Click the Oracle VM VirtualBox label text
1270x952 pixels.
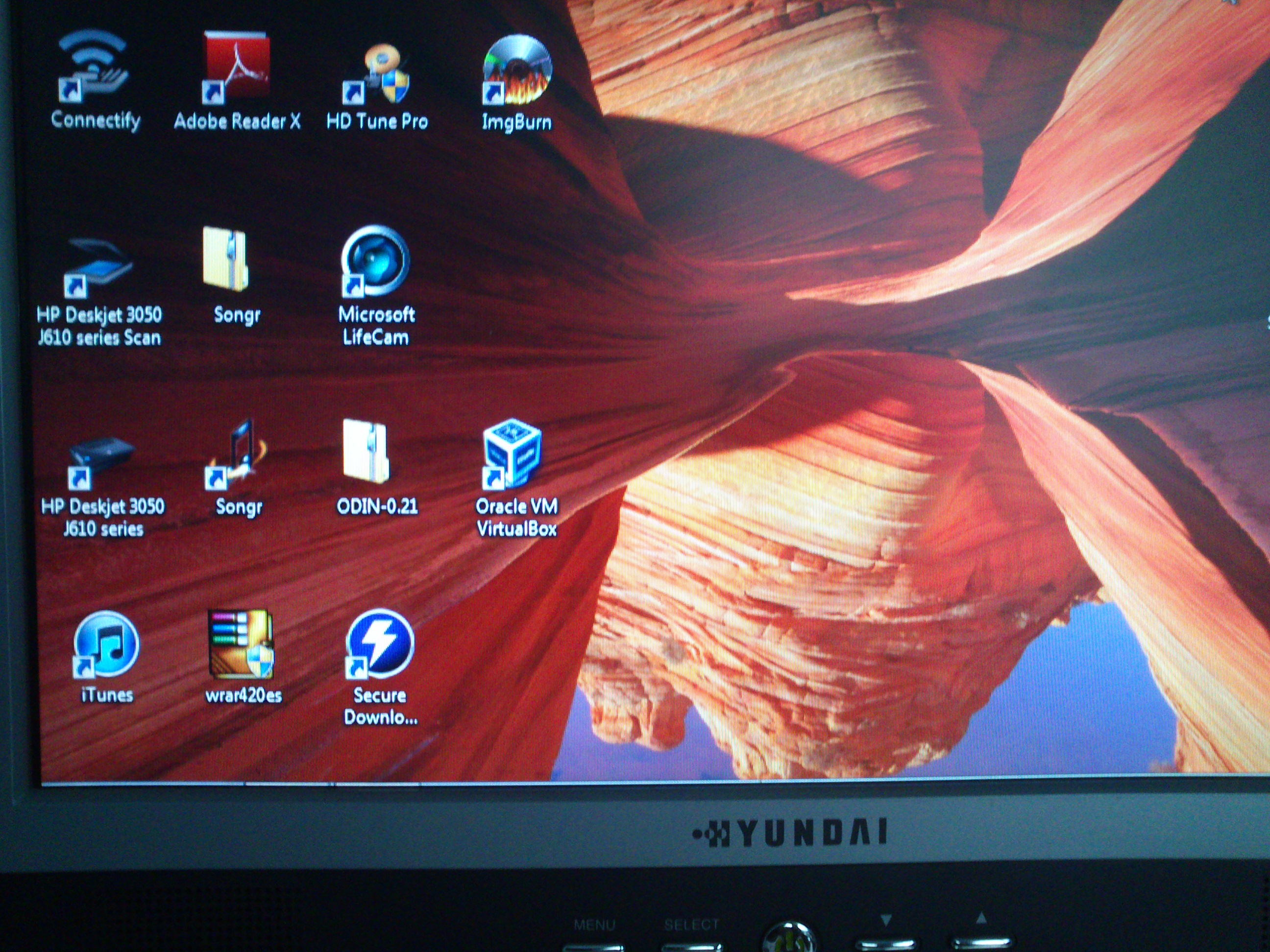coord(517,517)
